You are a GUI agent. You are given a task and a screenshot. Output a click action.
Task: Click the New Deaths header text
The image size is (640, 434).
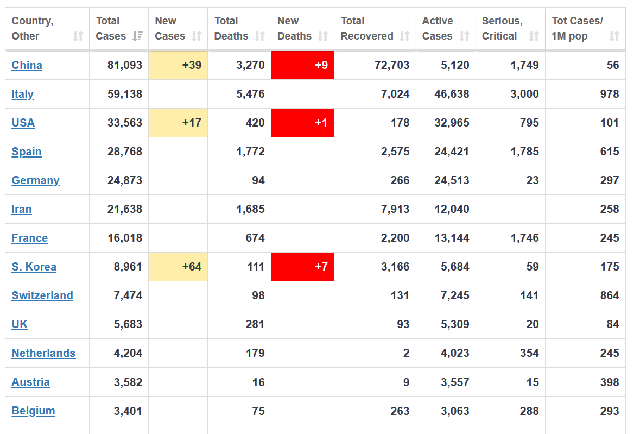point(294,29)
